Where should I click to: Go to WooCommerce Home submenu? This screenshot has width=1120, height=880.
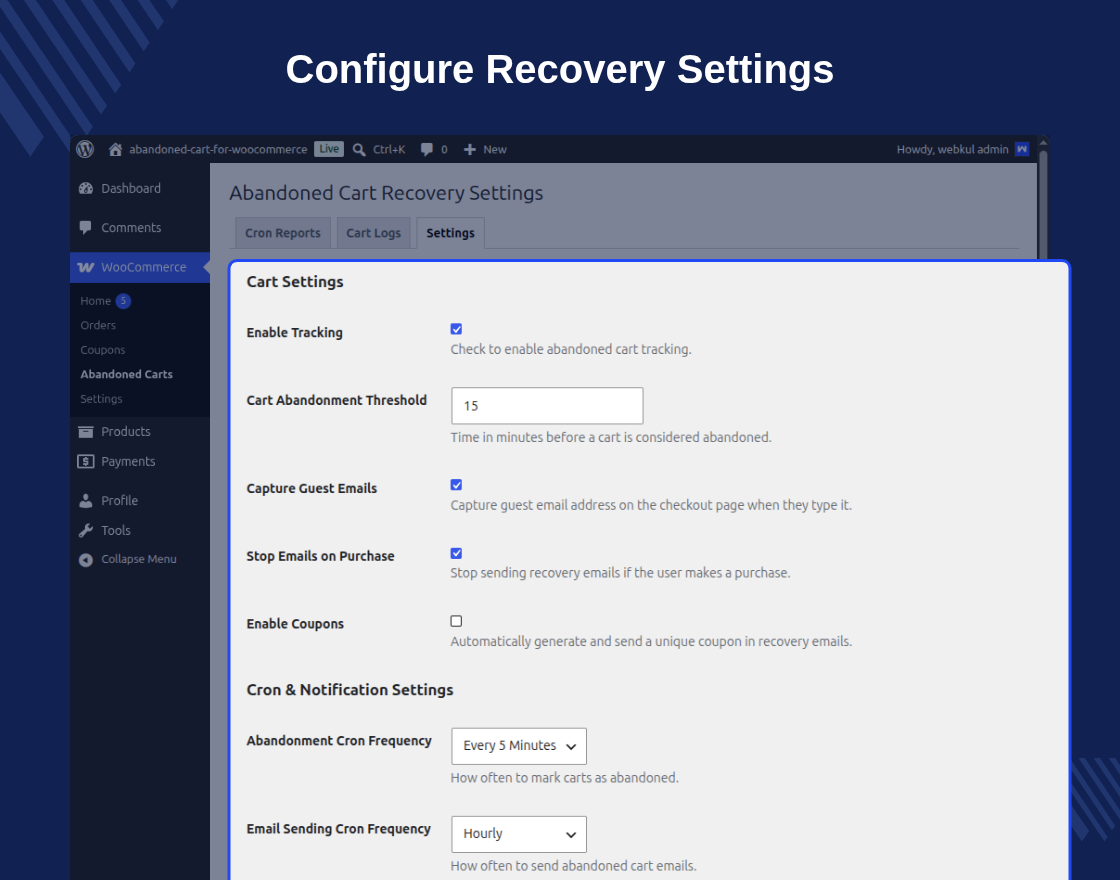tap(96, 301)
